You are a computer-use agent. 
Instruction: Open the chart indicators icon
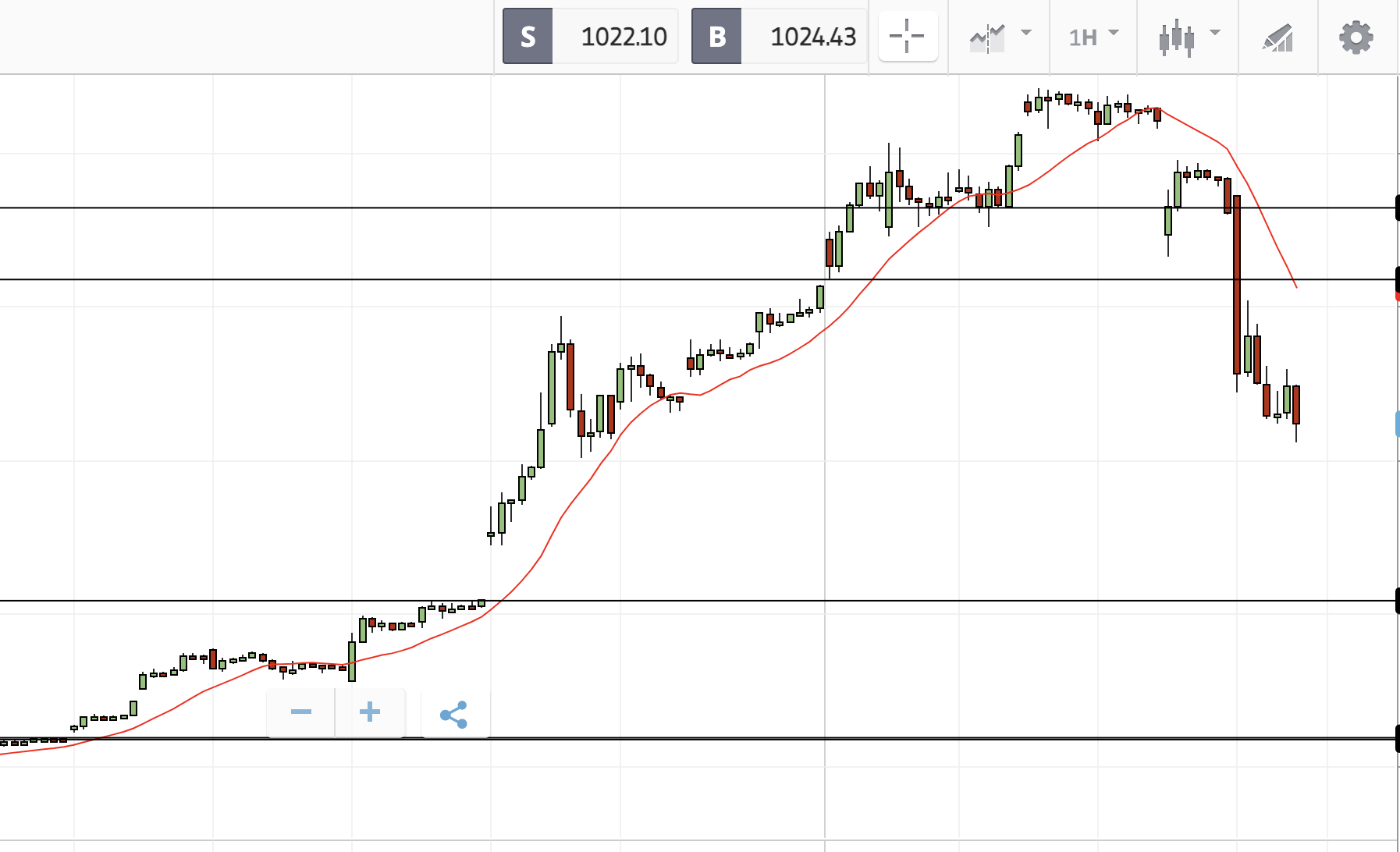(987, 37)
